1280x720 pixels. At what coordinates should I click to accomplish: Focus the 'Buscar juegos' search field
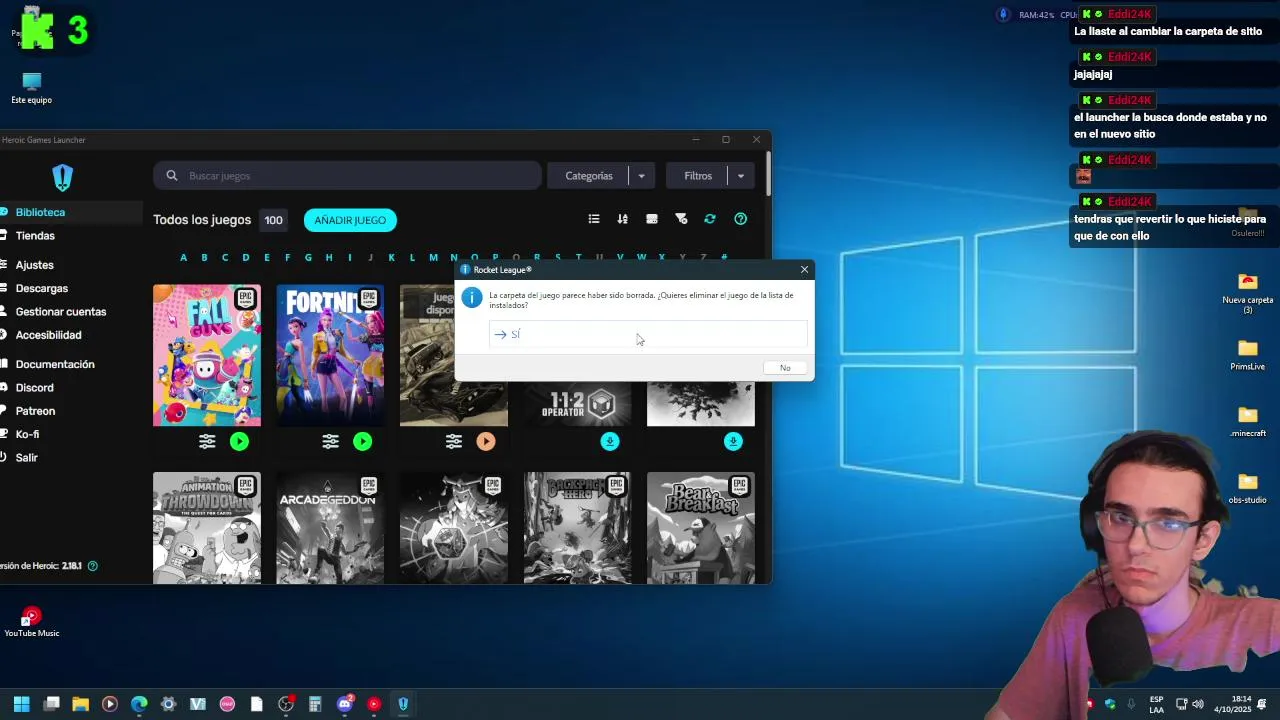coord(347,176)
